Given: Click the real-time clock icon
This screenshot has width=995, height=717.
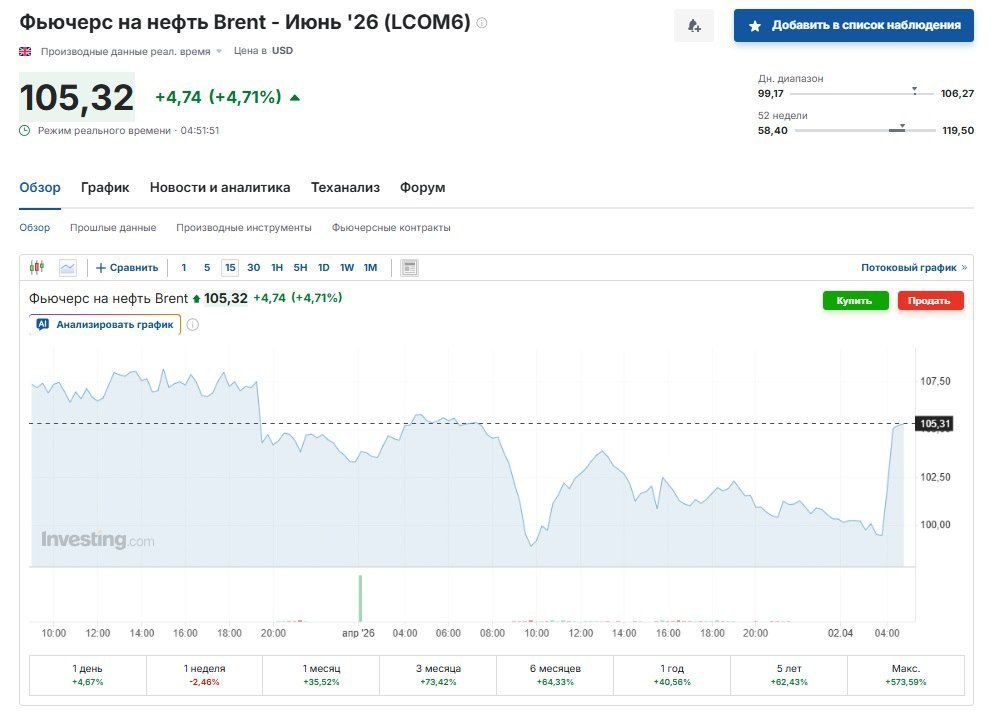Looking at the screenshot, I should (x=25, y=130).
